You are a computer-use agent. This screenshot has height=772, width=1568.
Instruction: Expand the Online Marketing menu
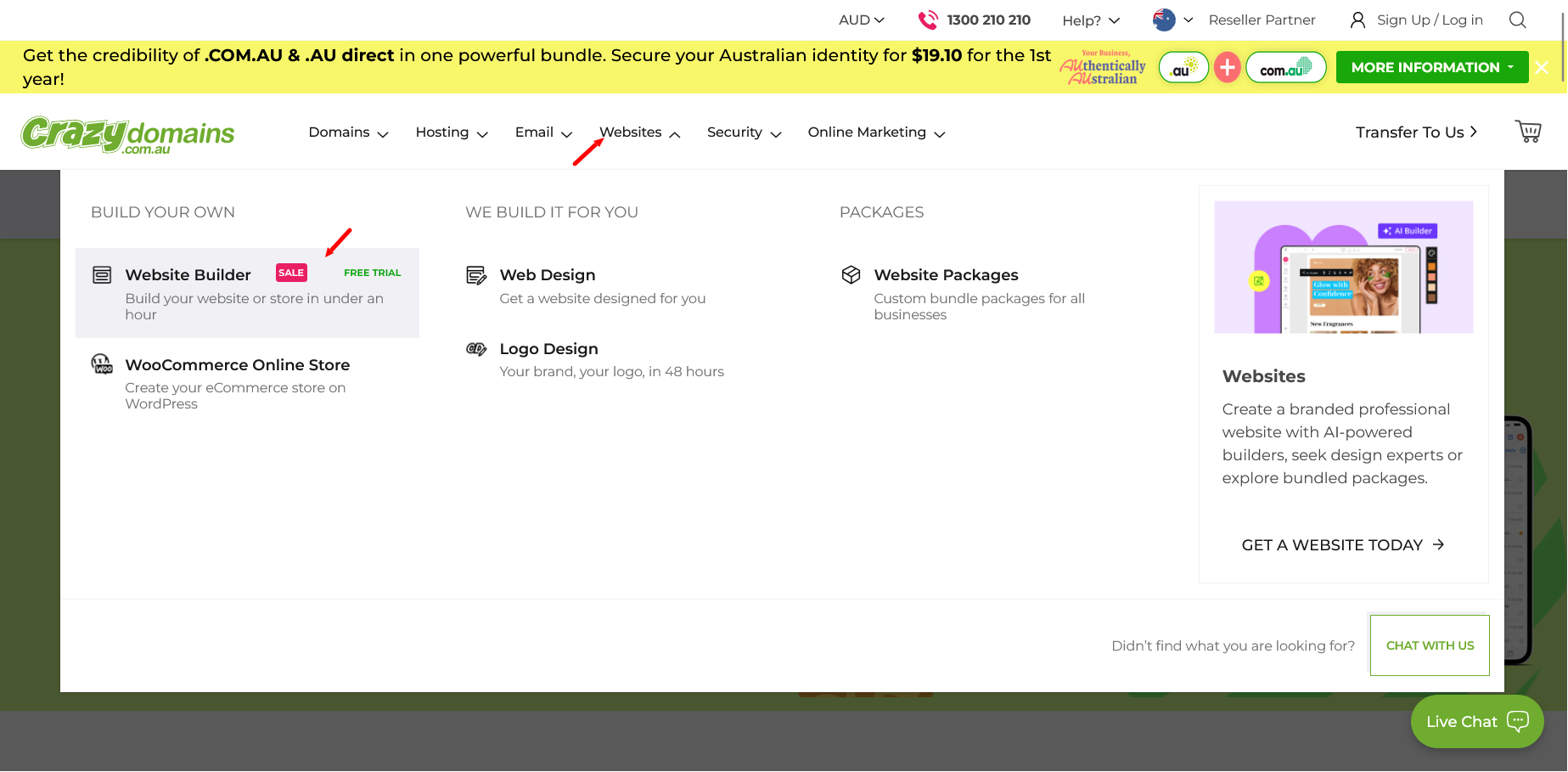876,132
